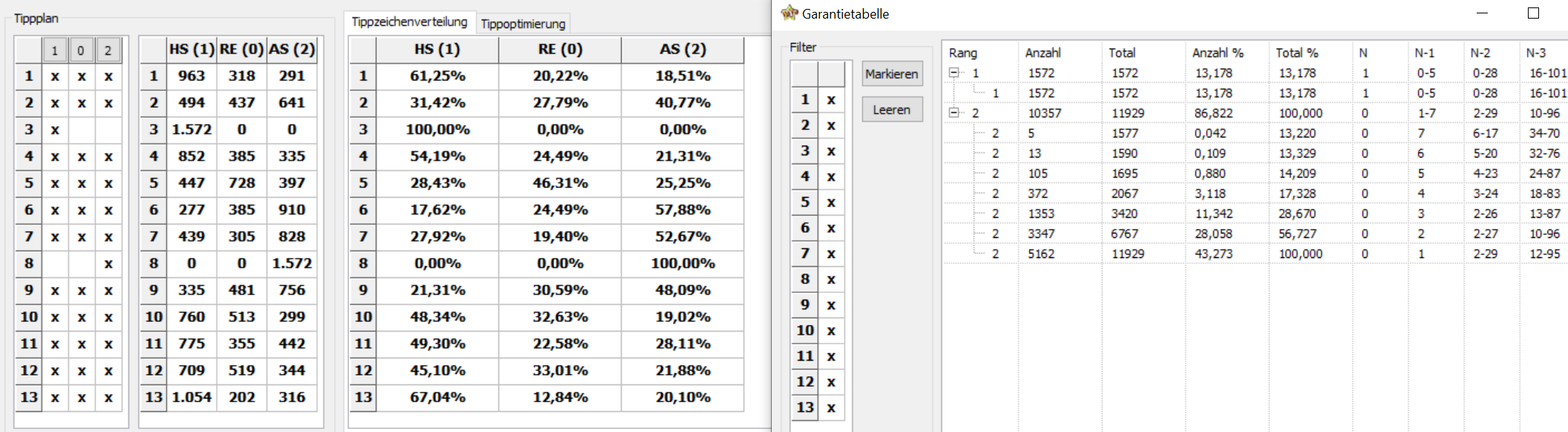Collapse the Rang 2 tree node
Screen dimensions: 1568x432
954,113
